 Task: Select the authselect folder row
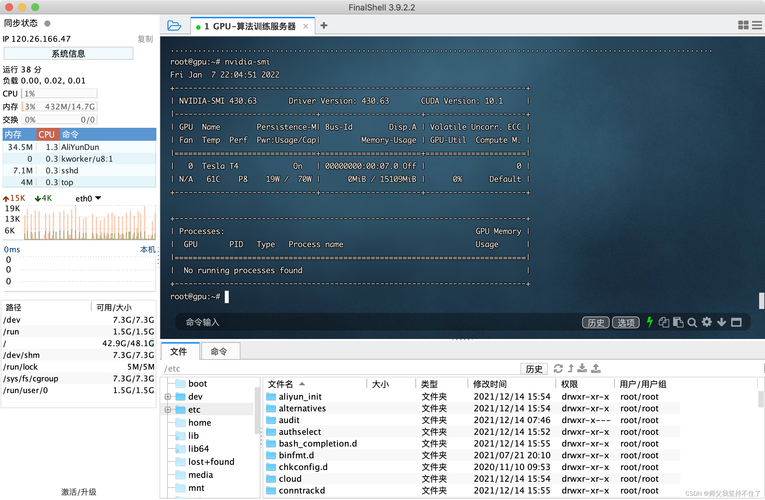(472, 432)
